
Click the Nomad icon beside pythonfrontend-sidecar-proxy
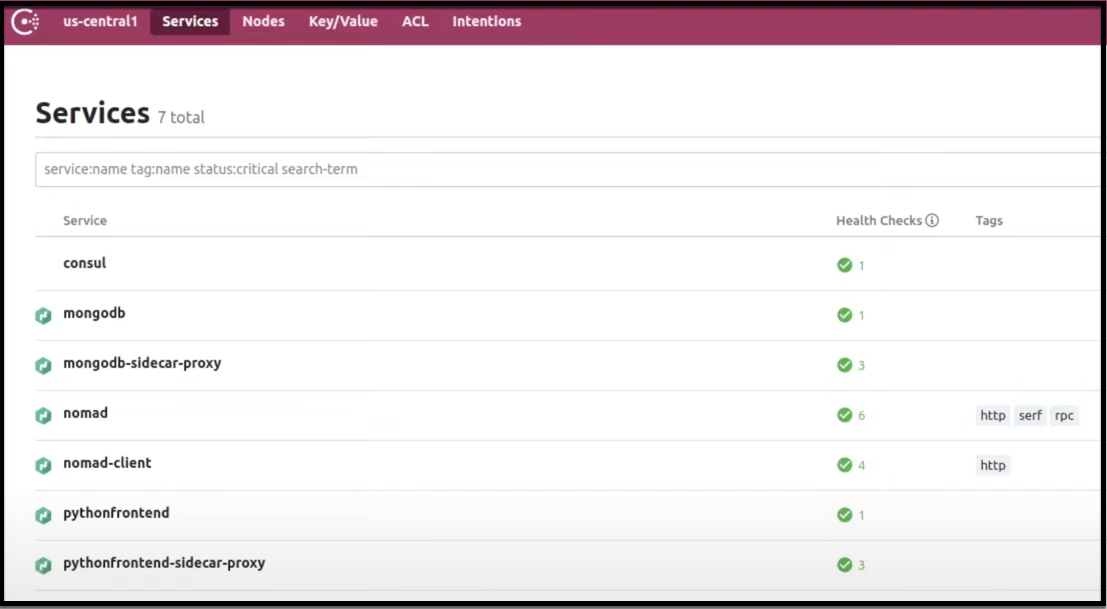pyautogui.click(x=43, y=564)
